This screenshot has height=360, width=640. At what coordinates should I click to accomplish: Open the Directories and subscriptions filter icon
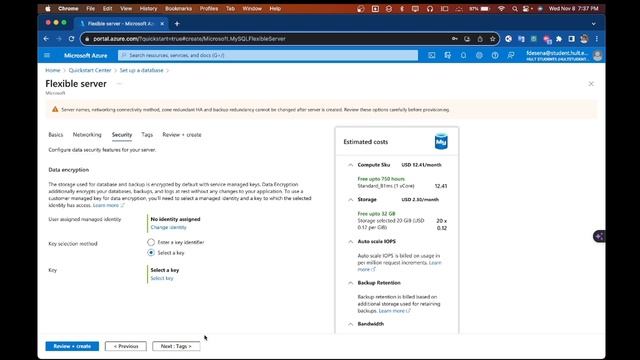coord(447,55)
